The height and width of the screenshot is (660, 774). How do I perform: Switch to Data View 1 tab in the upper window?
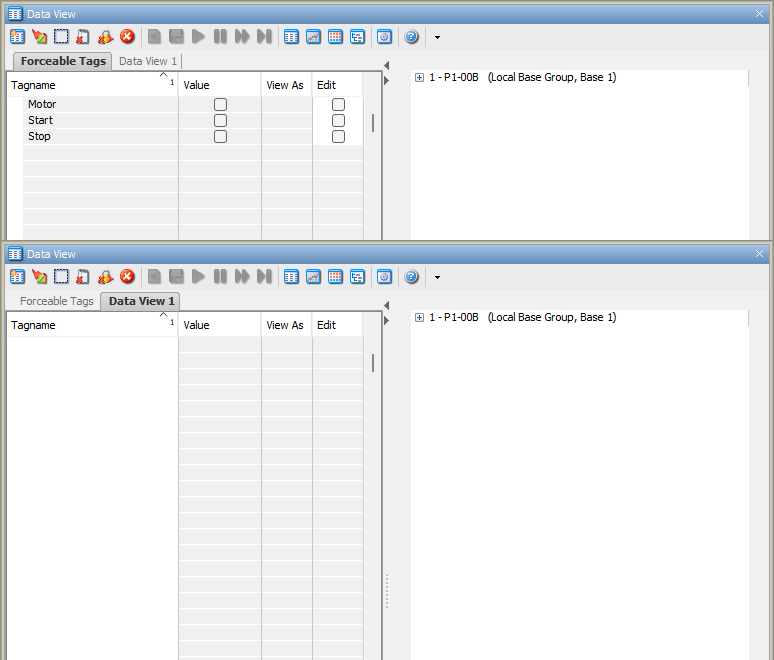[147, 61]
